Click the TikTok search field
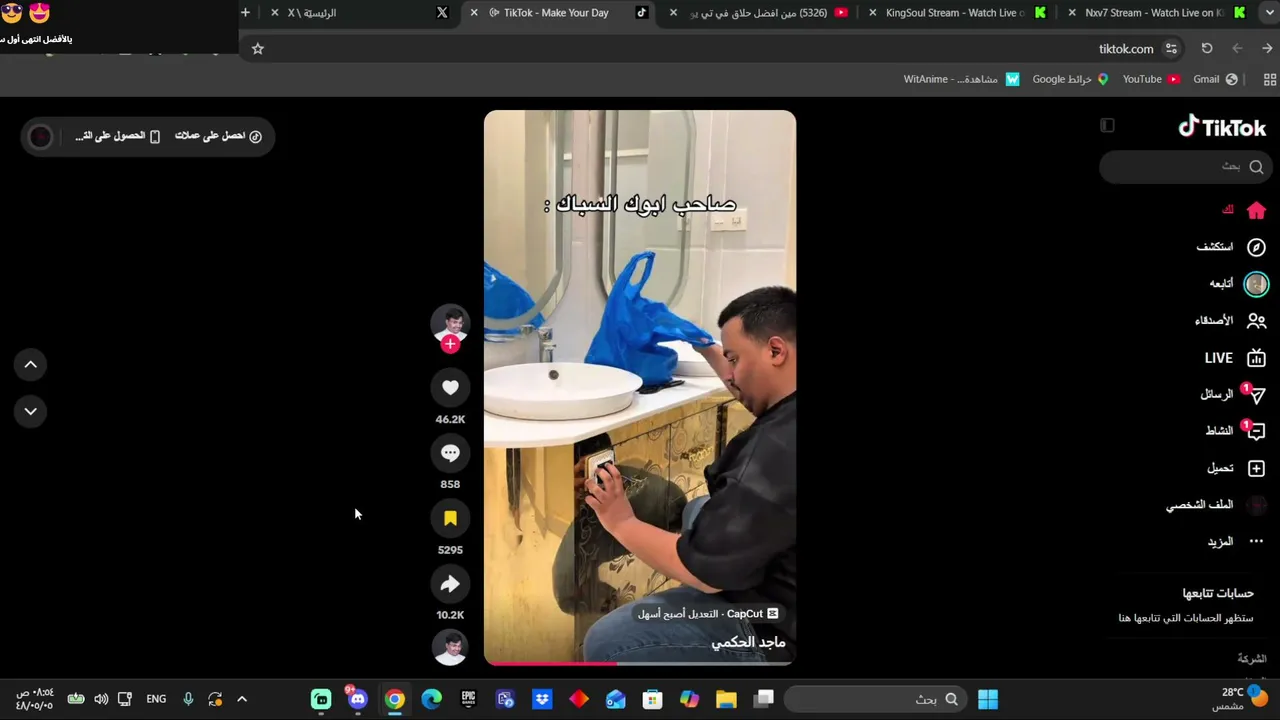 click(1185, 167)
